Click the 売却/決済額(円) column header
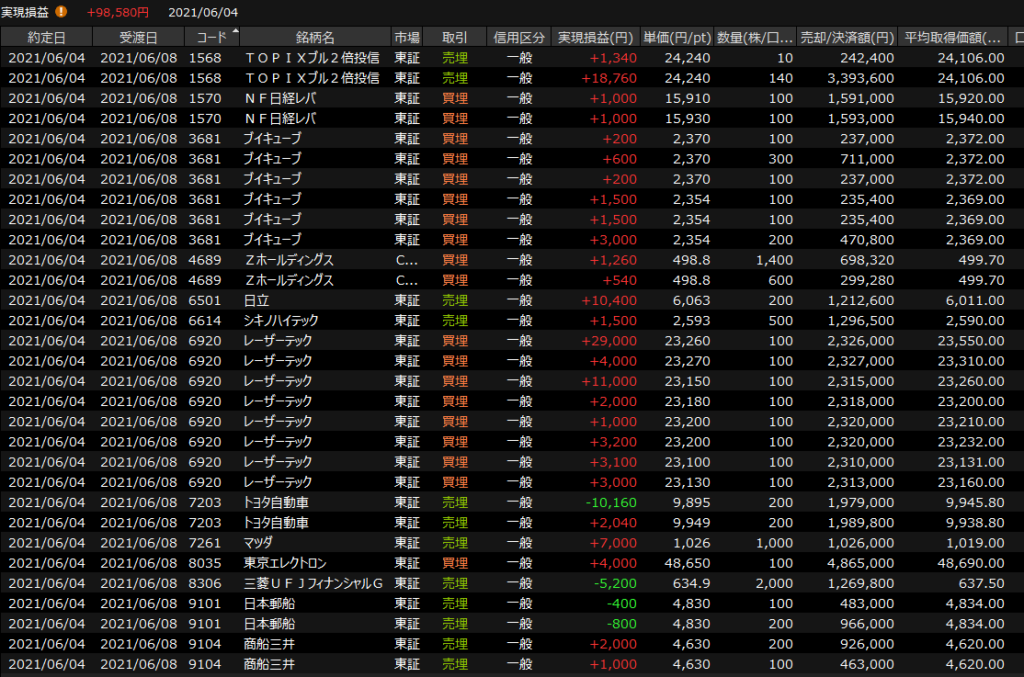Image resolution: width=1024 pixels, height=677 pixels. [847, 37]
